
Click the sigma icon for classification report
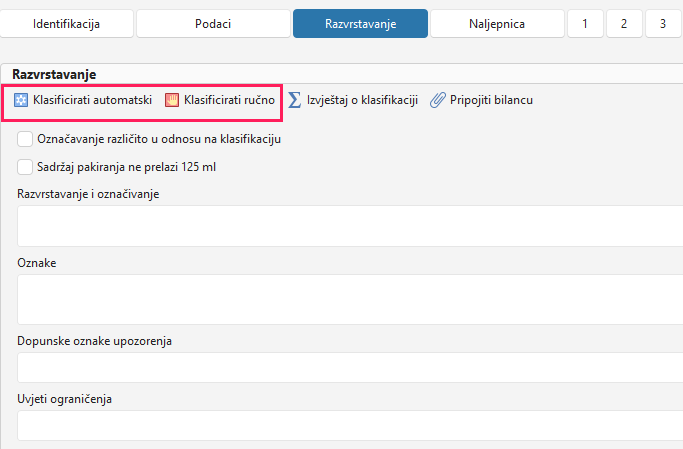294,100
